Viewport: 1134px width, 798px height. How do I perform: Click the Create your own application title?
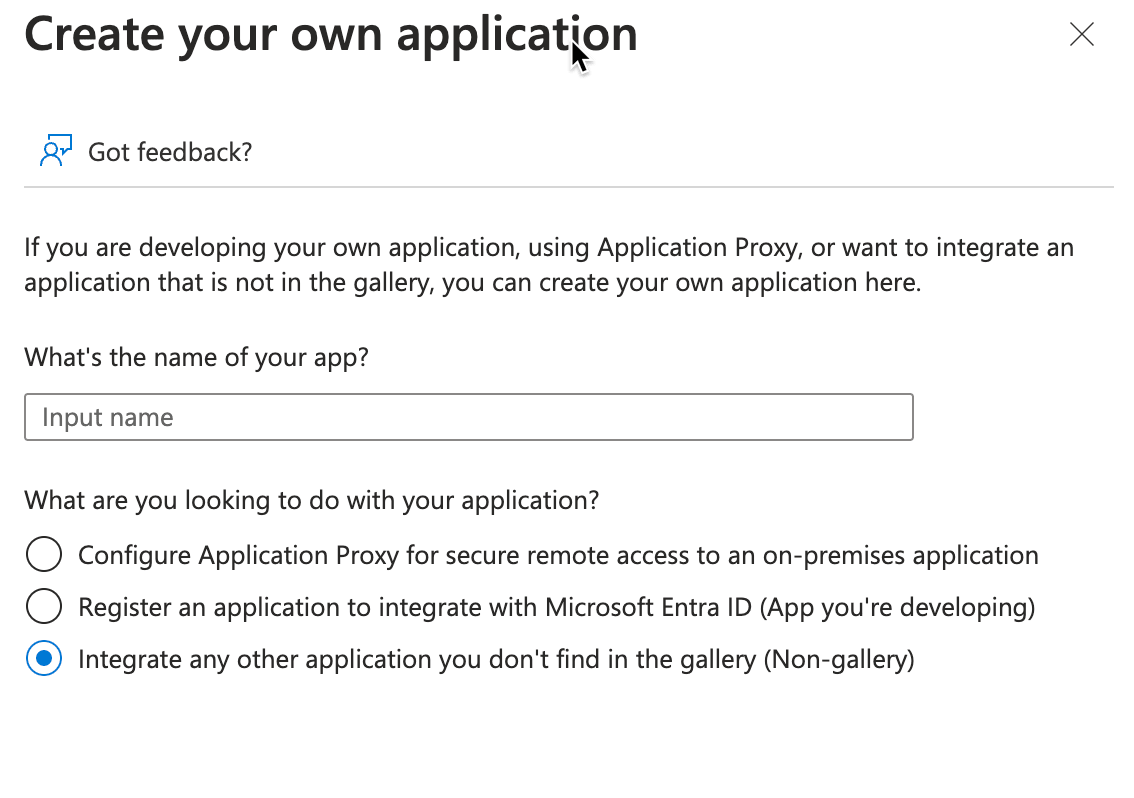(330, 34)
